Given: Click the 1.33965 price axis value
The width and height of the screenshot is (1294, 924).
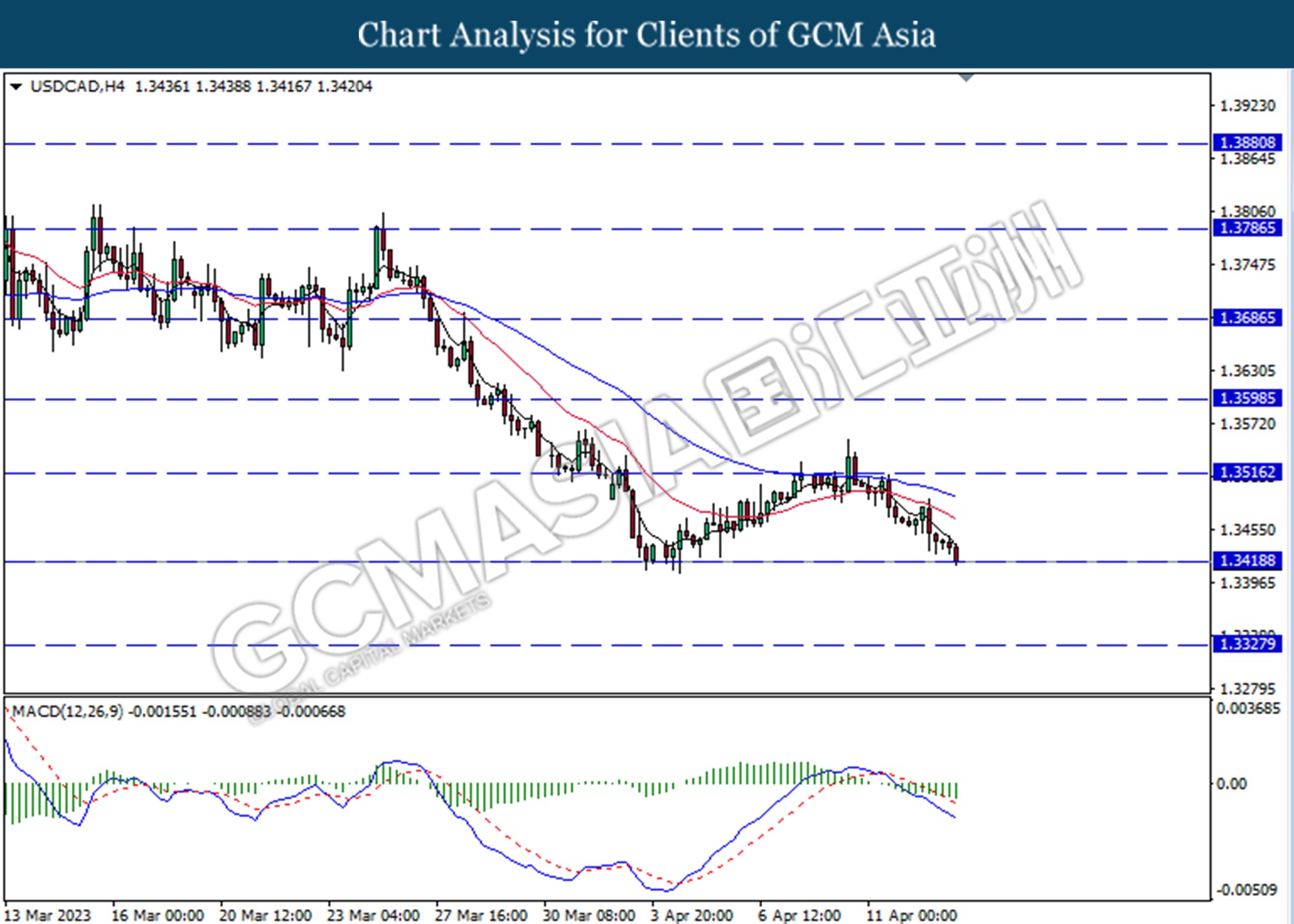Looking at the screenshot, I should click(1247, 583).
